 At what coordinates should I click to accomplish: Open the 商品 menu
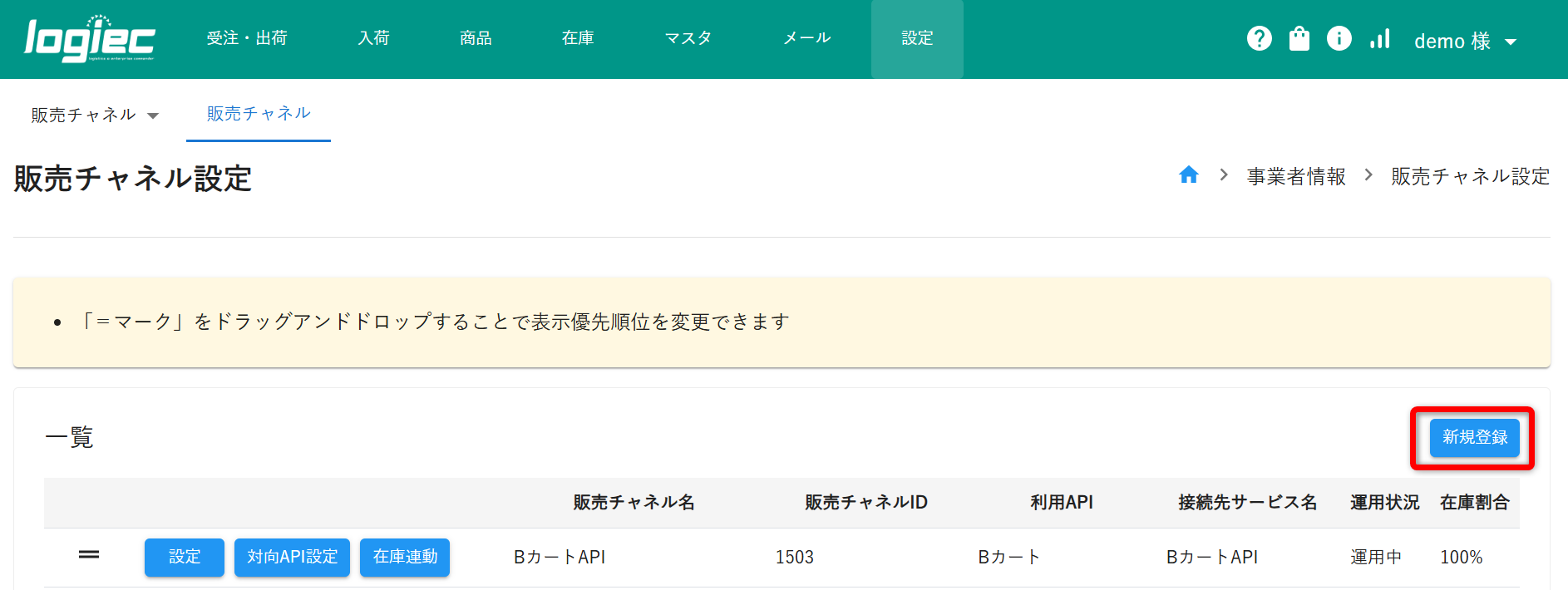tap(476, 38)
